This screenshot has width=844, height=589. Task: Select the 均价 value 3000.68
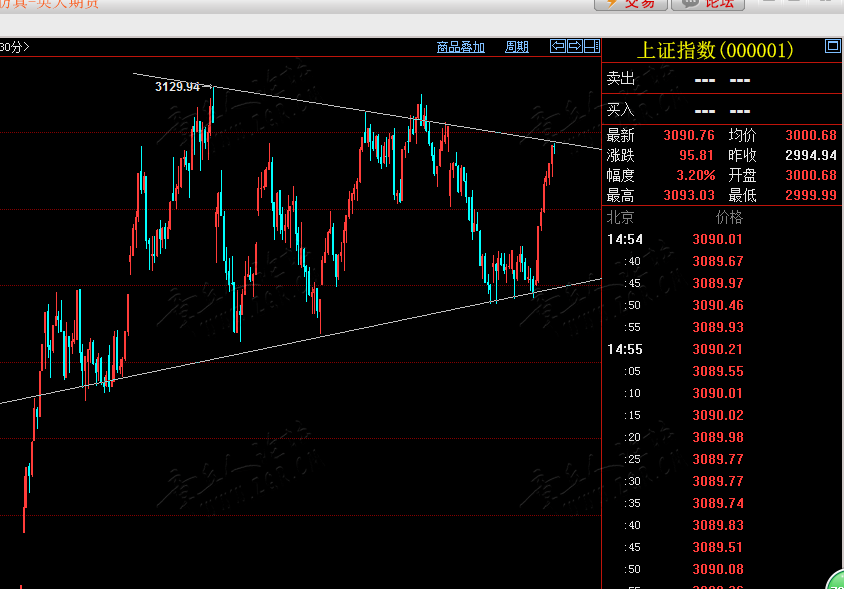(x=811, y=135)
